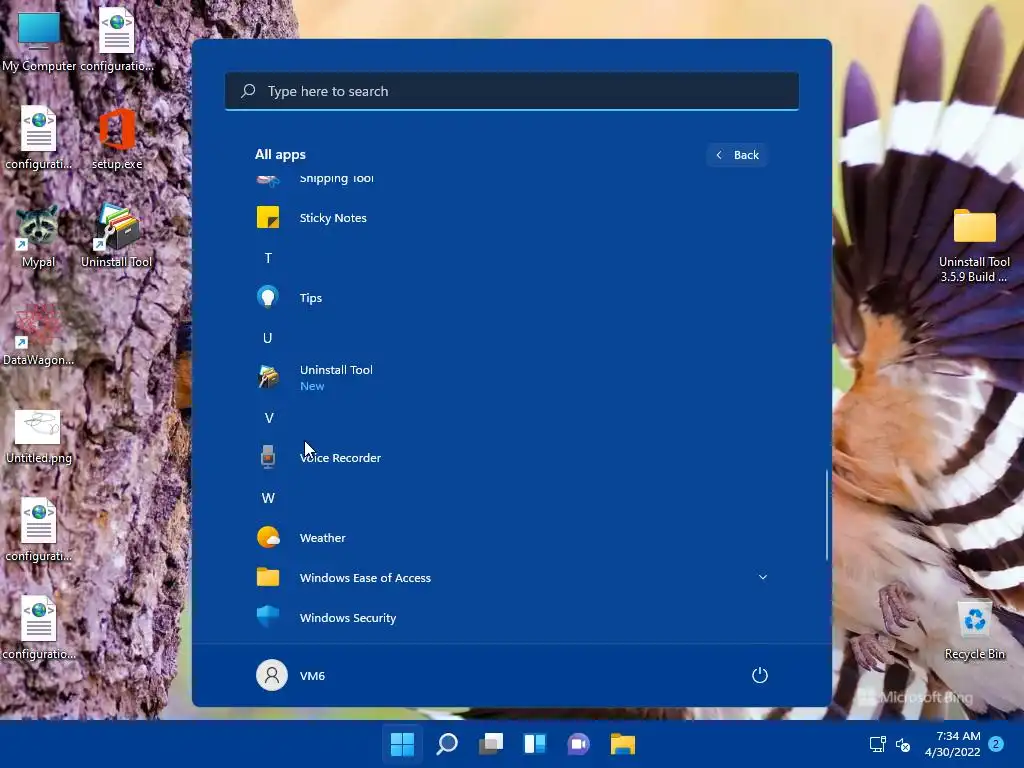This screenshot has height=768, width=1024.
Task: Click the network icon in system tray
Action: [877, 744]
